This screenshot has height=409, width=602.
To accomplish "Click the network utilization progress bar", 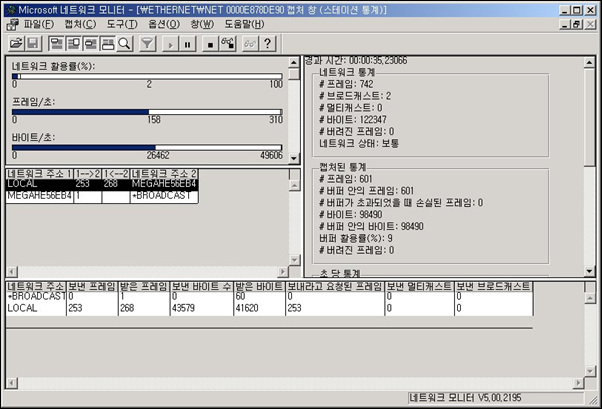I will [147, 76].
